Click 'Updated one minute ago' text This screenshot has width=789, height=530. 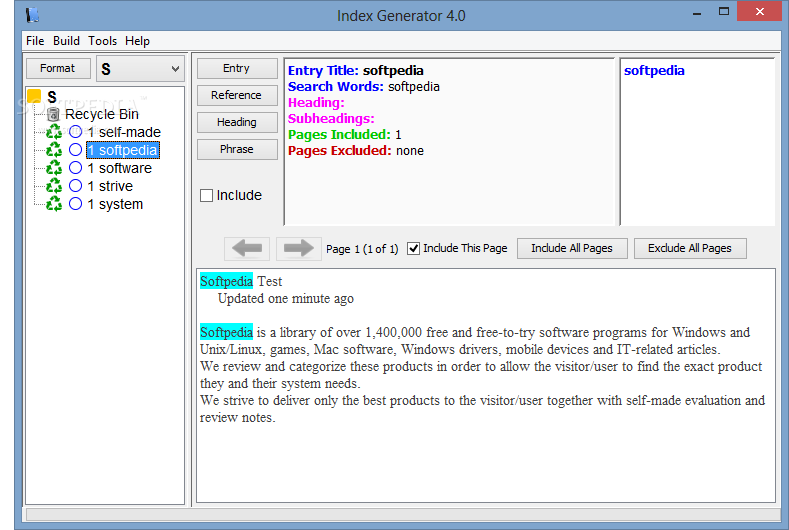[286, 298]
